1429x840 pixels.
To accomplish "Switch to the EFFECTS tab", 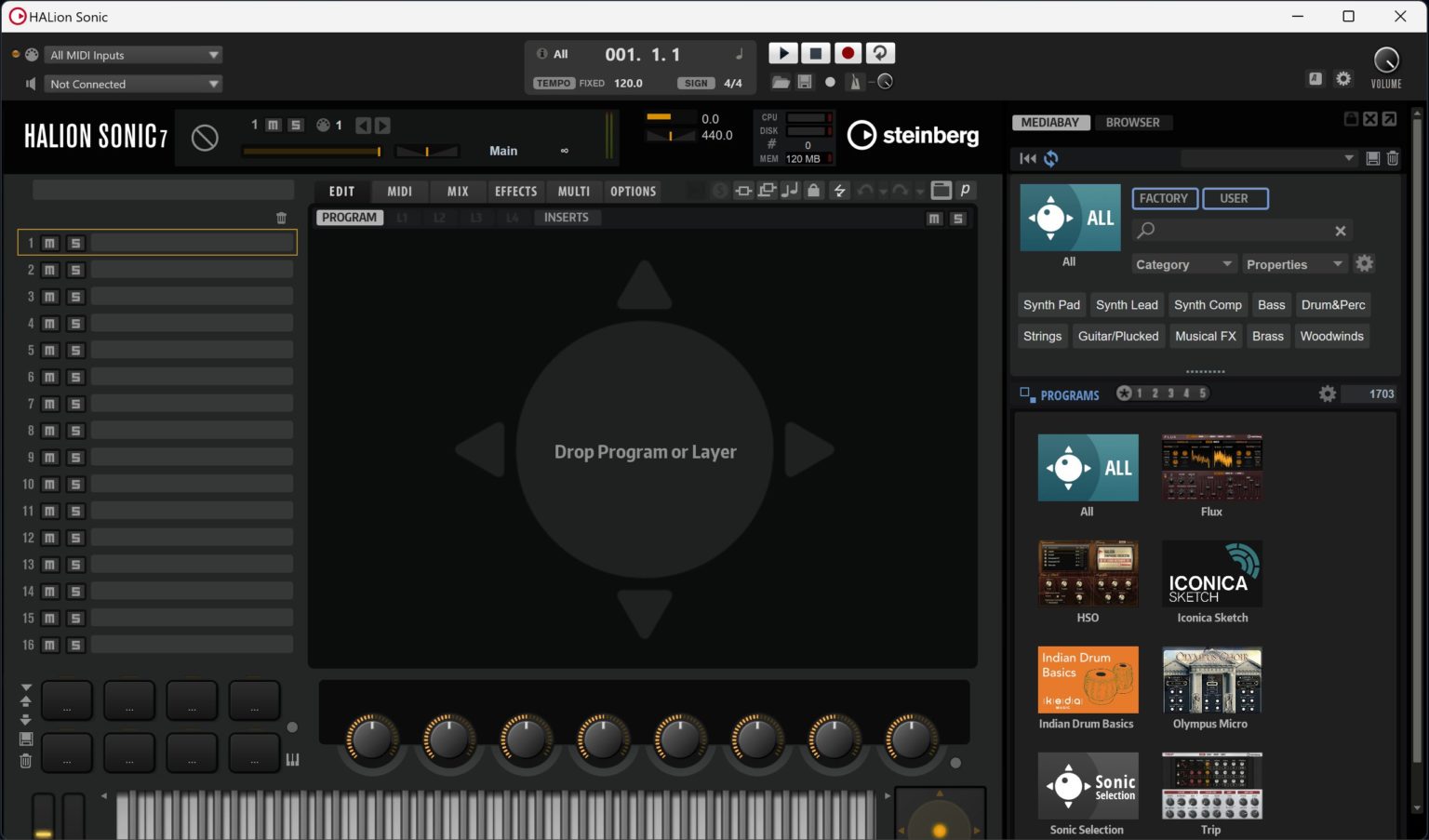I will click(x=515, y=191).
